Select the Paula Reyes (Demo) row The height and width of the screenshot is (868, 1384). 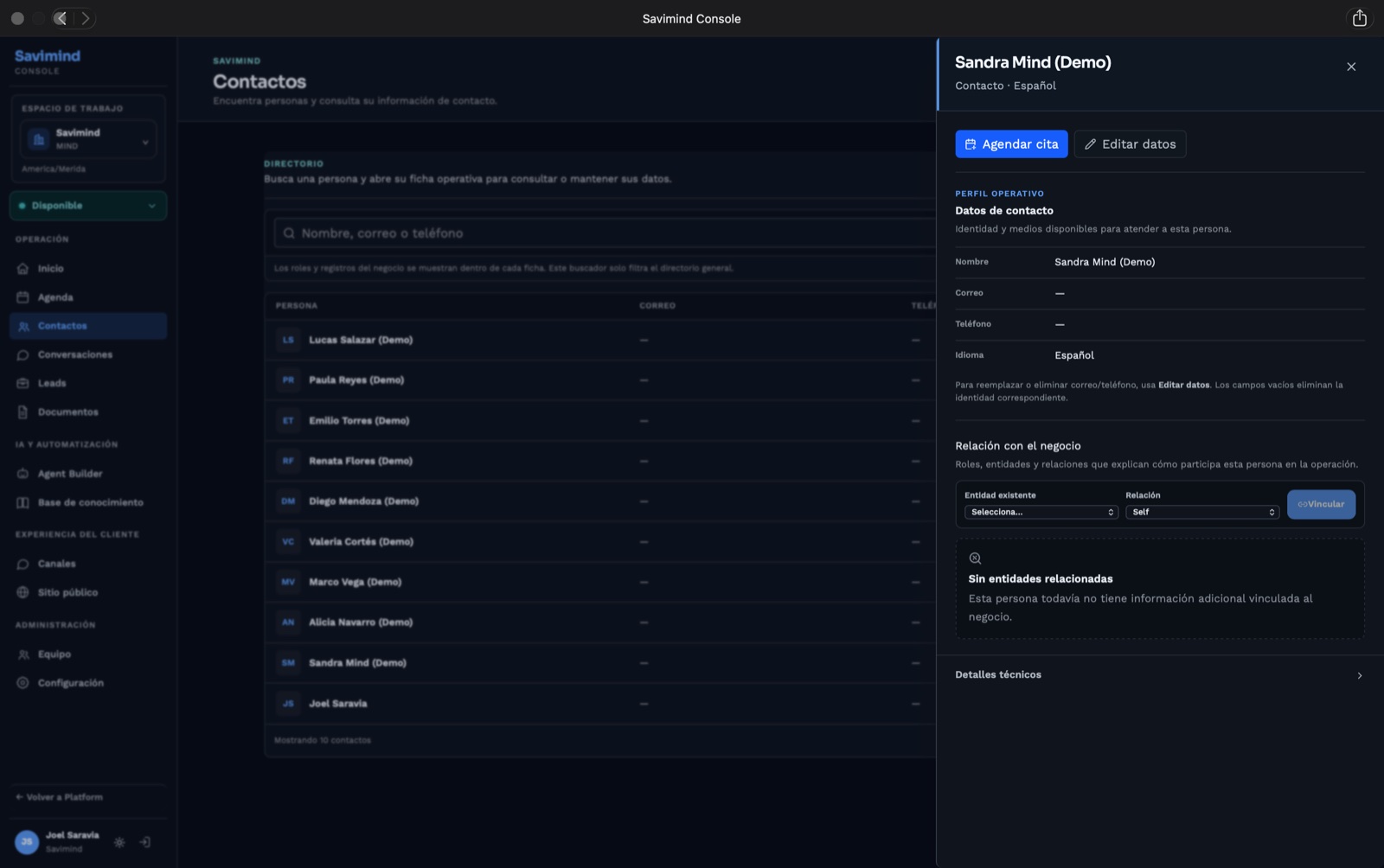coord(600,380)
